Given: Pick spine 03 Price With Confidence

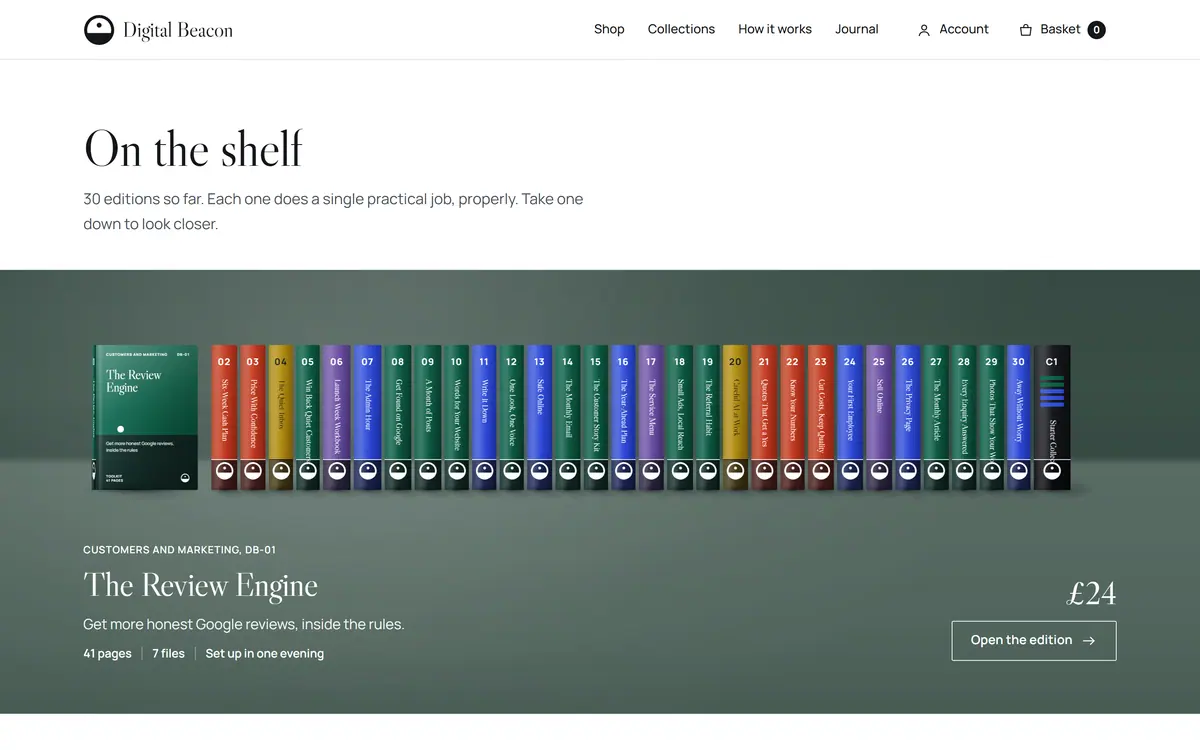Looking at the screenshot, I should 252,418.
